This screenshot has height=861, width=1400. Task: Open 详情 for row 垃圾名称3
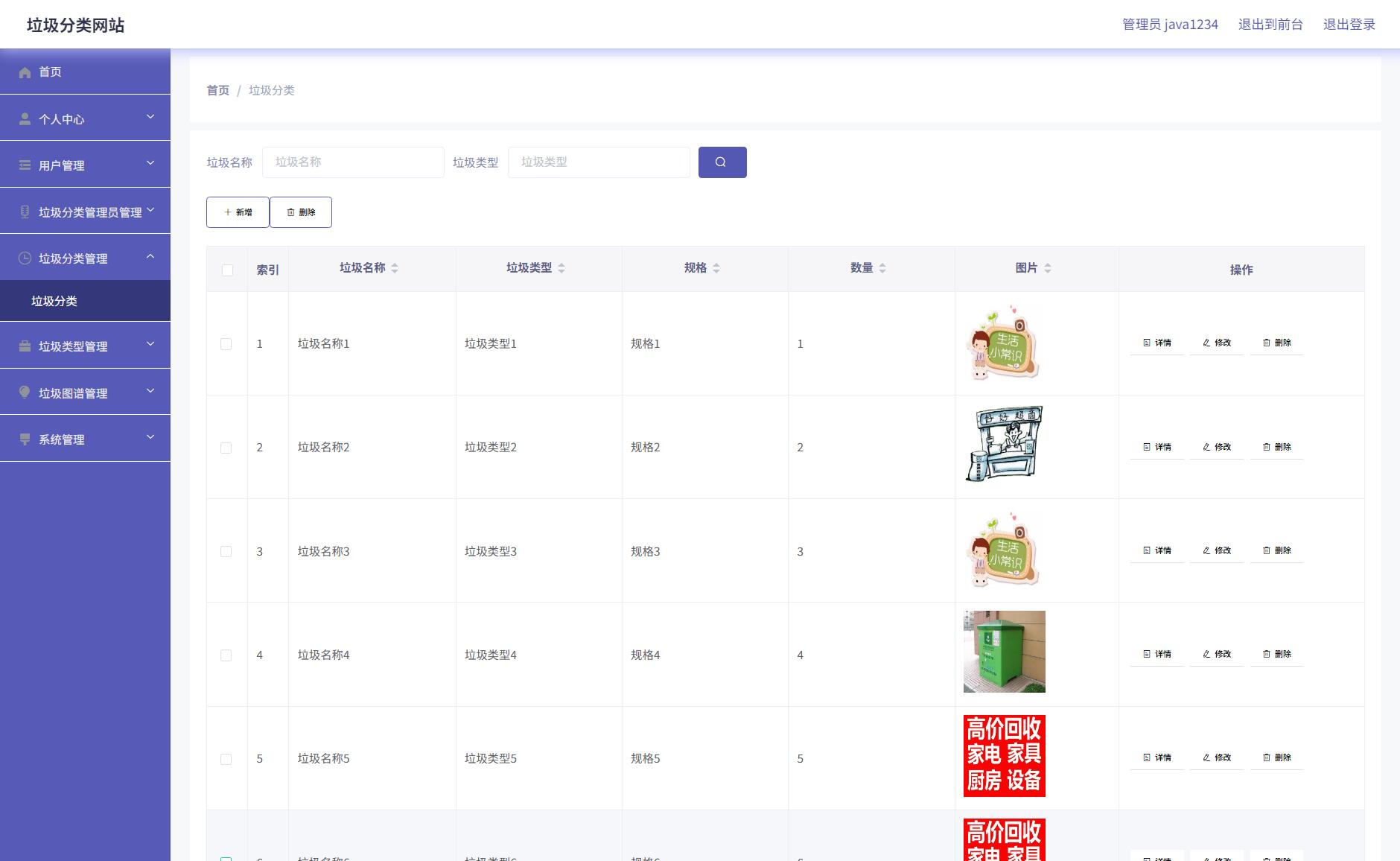coord(1157,551)
